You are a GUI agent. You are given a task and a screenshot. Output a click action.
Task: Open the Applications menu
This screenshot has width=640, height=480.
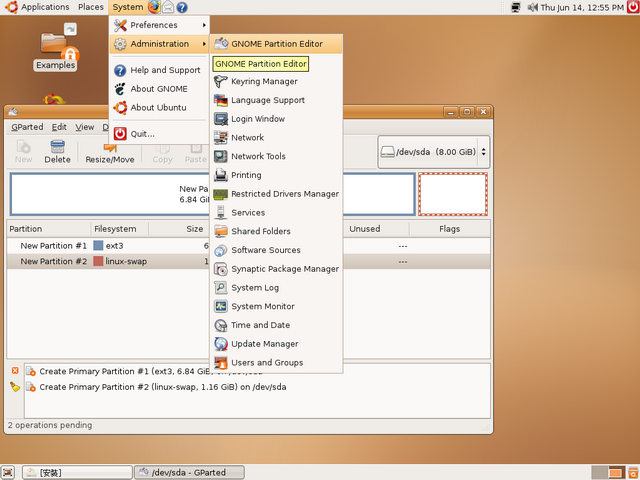click(x=37, y=7)
